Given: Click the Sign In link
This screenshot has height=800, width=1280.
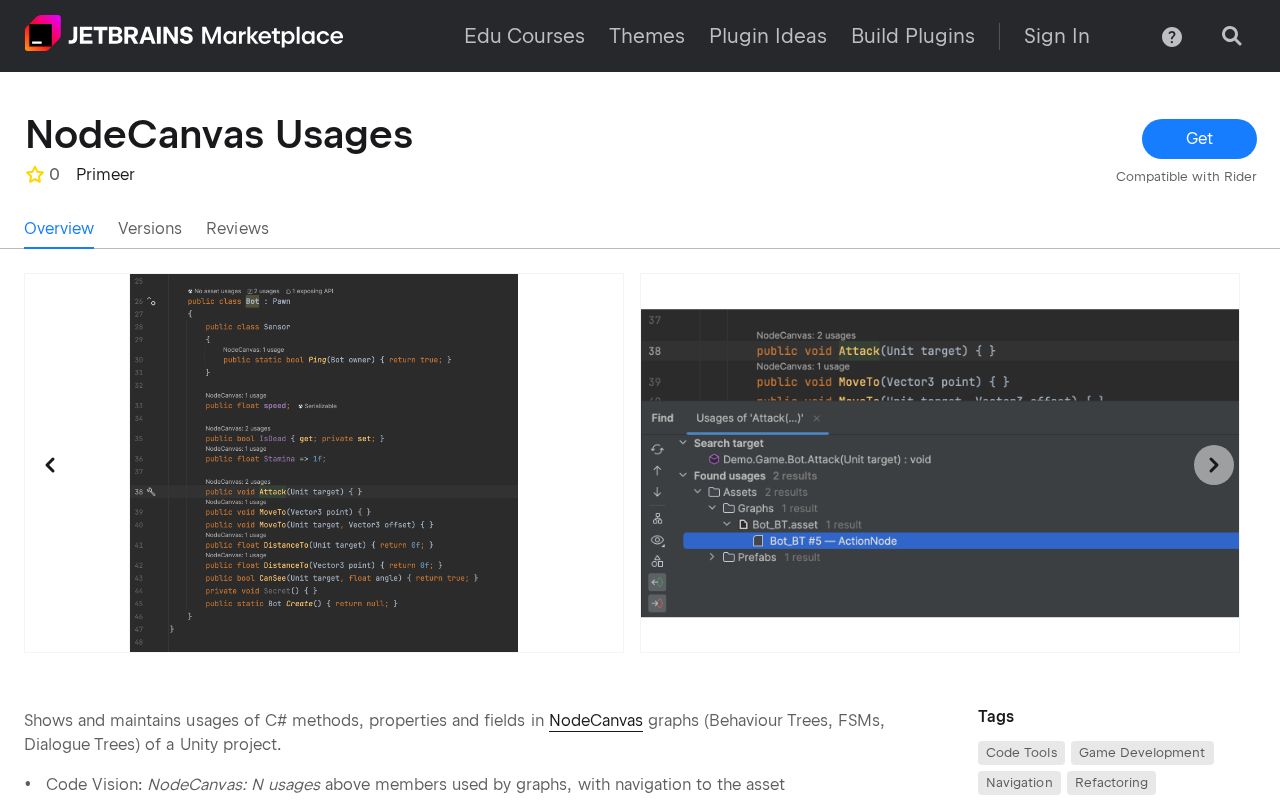Looking at the screenshot, I should point(1057,36).
